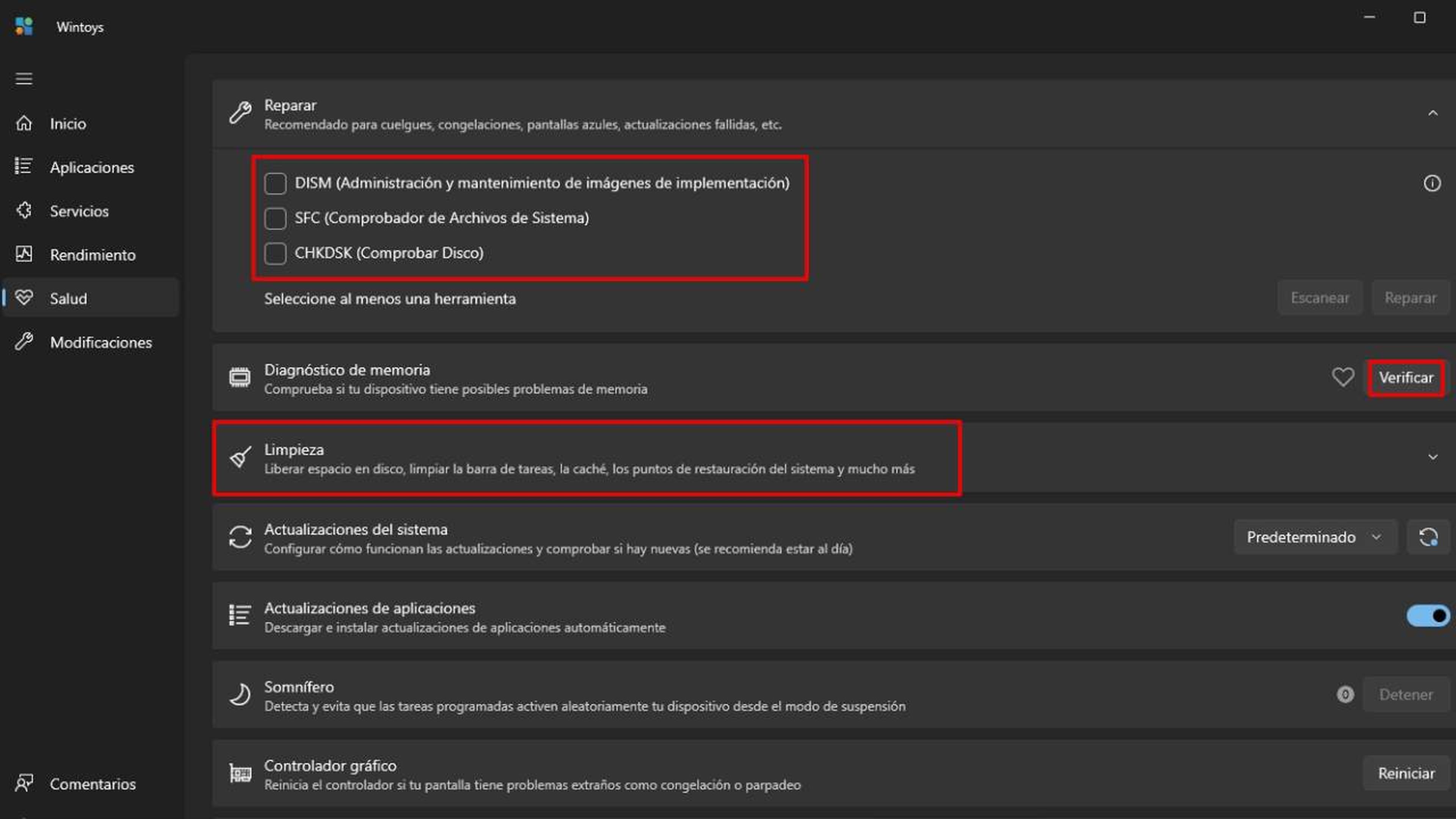The width and height of the screenshot is (1456, 819).
Task: Click the Aplicaciones list icon in sidebar
Action: 24,167
